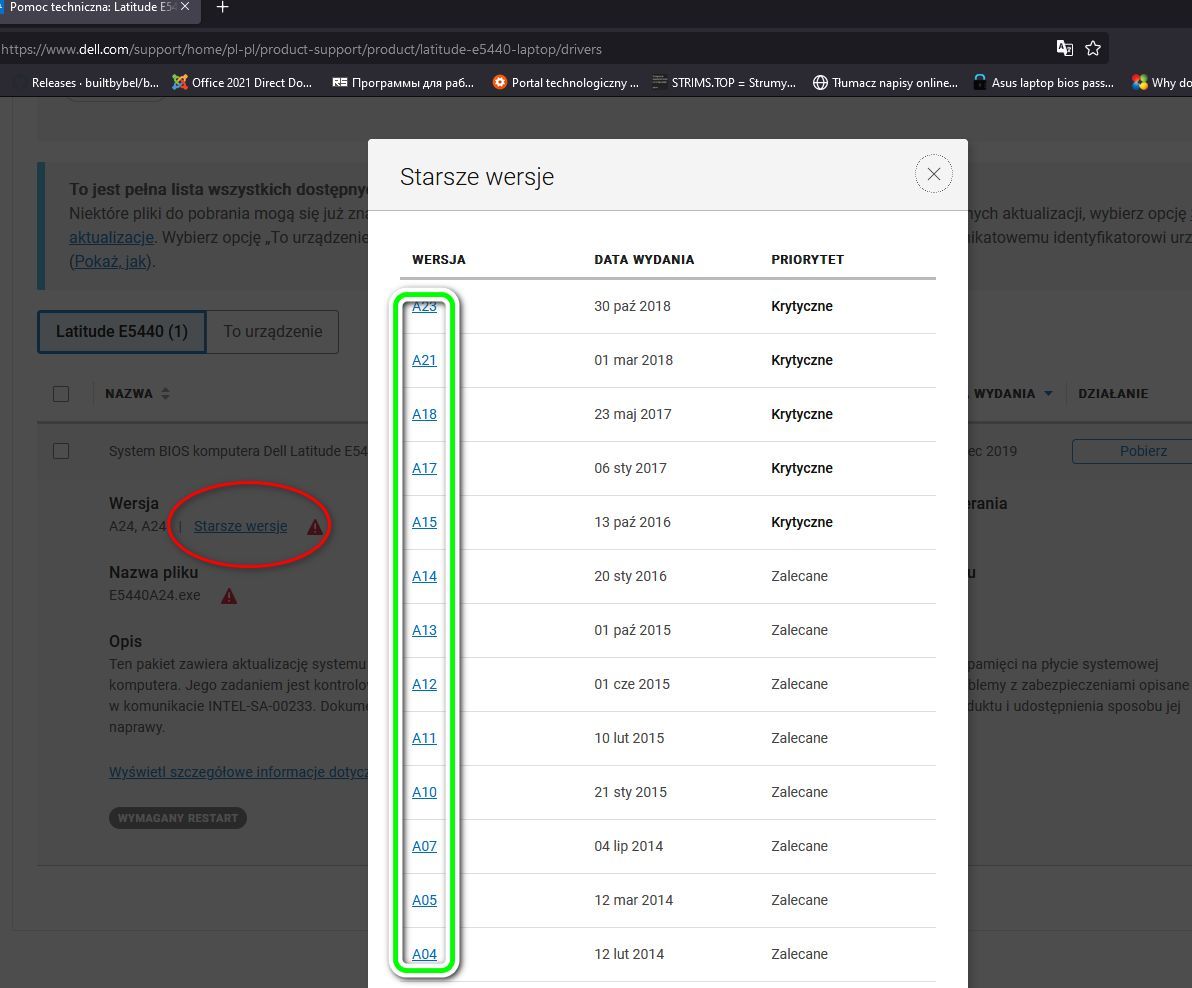Click the Starsze wersje dialog title
Image resolution: width=1192 pixels, height=988 pixels.
click(x=477, y=176)
